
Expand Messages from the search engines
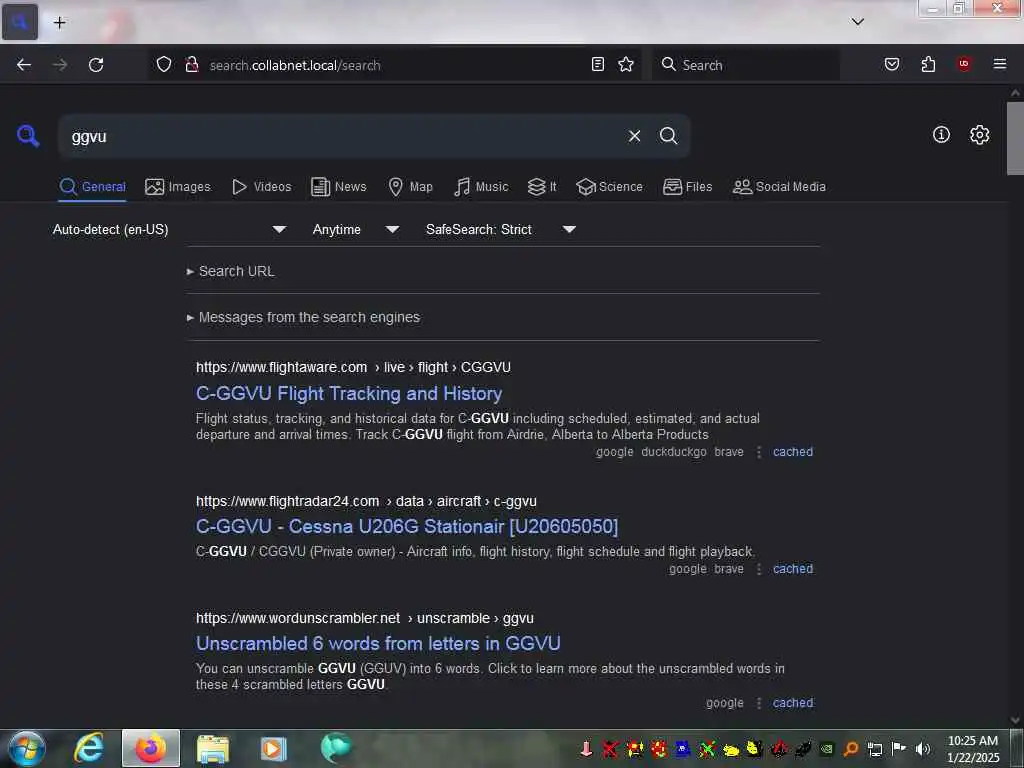[x=304, y=317]
